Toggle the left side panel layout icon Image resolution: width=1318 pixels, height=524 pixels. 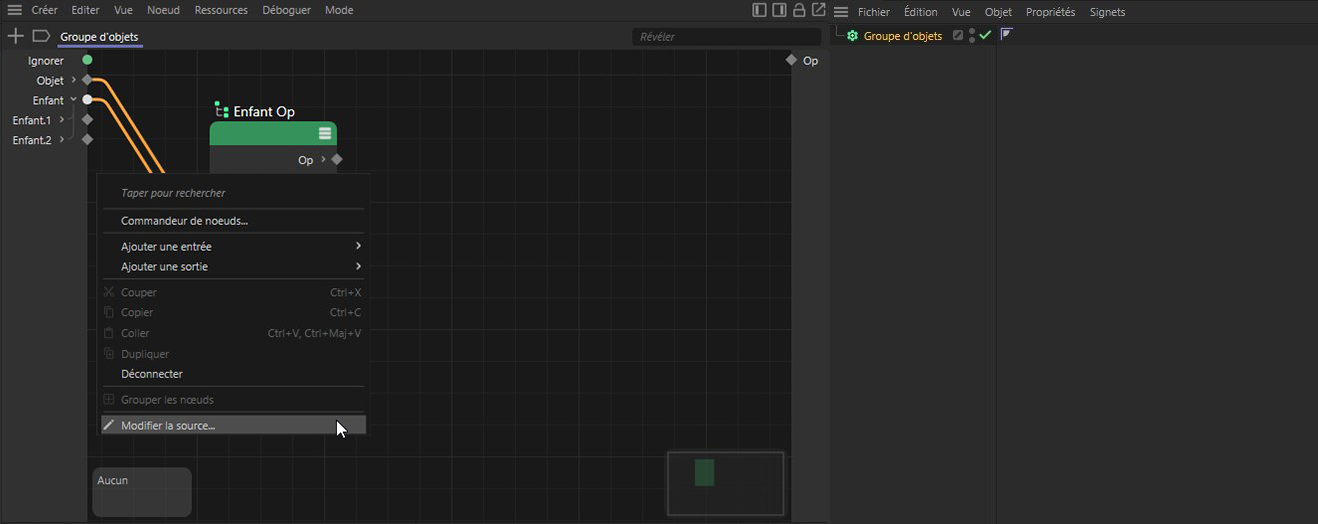pyautogui.click(x=760, y=10)
